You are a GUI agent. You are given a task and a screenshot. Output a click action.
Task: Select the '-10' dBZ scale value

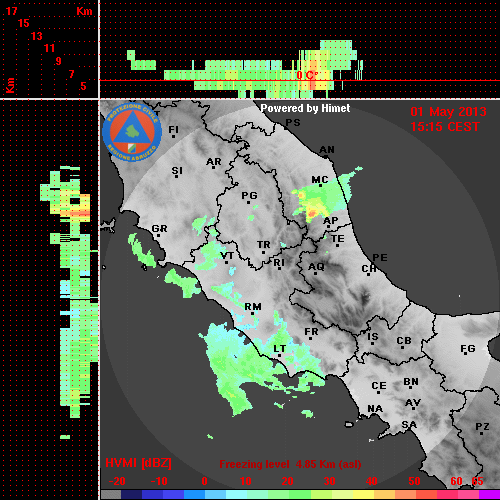point(159,481)
